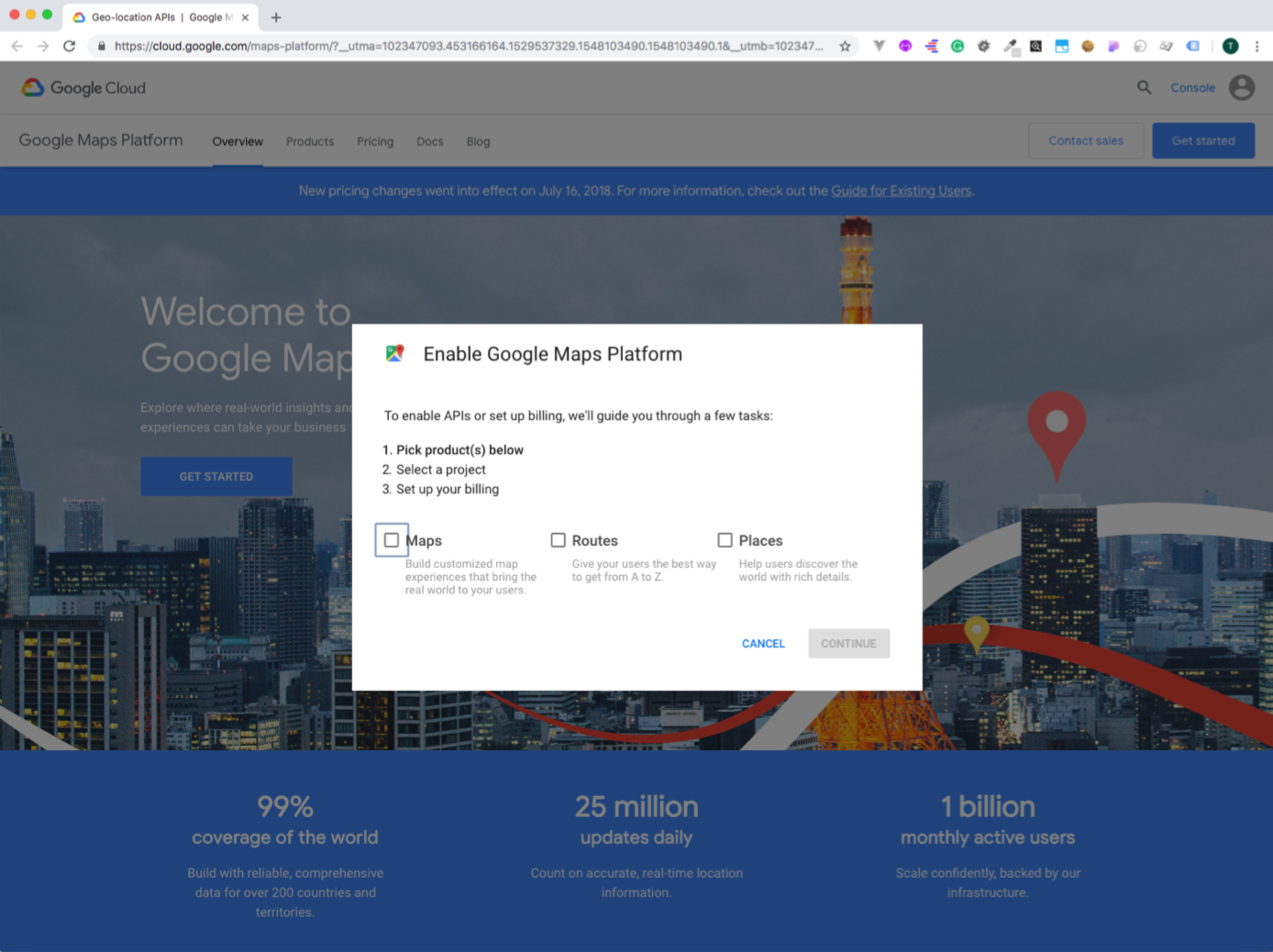The image size is (1273, 952).
Task: Click the purple round extension icon
Action: point(905,46)
